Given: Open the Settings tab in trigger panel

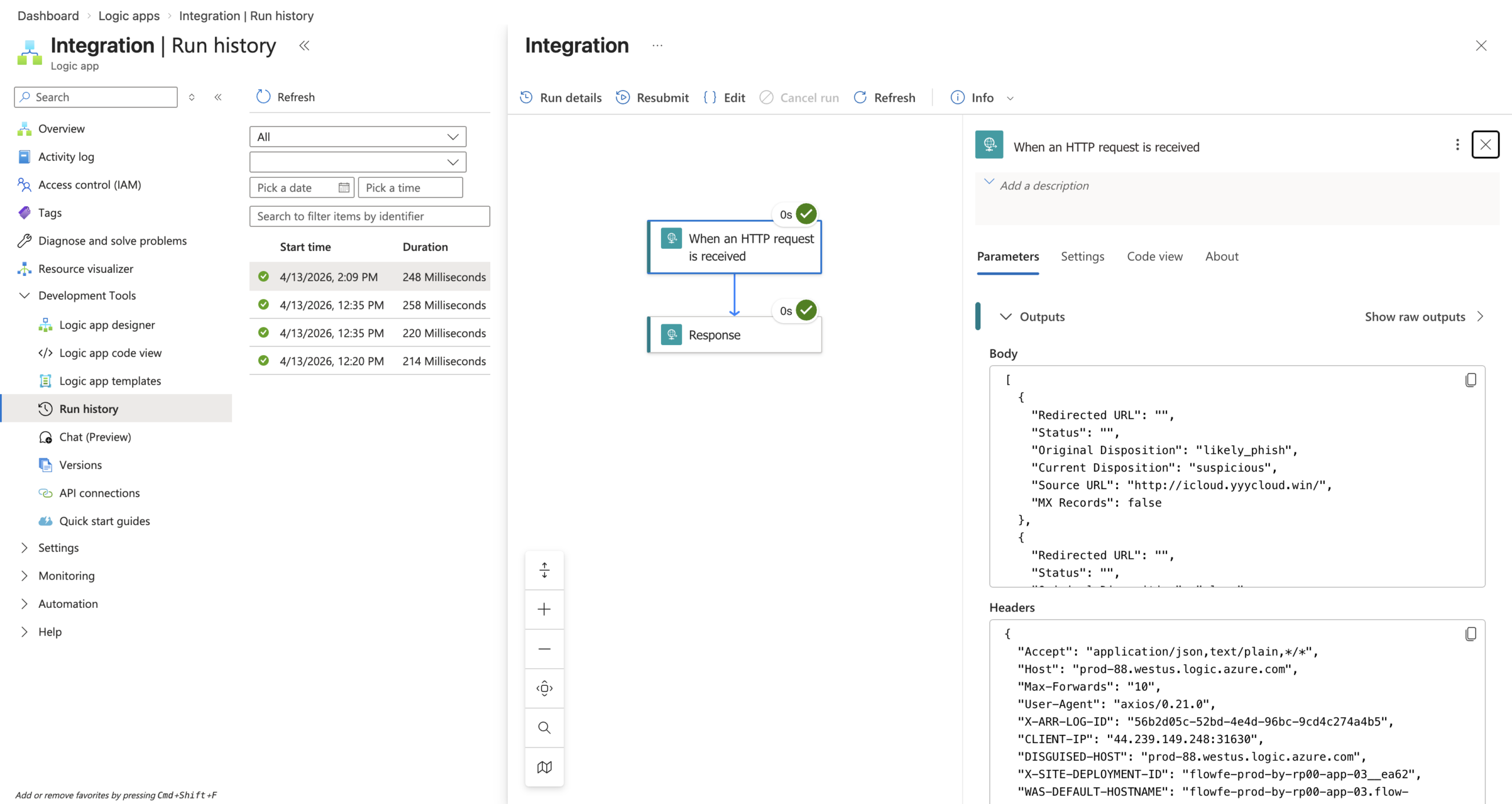Looking at the screenshot, I should (x=1082, y=256).
